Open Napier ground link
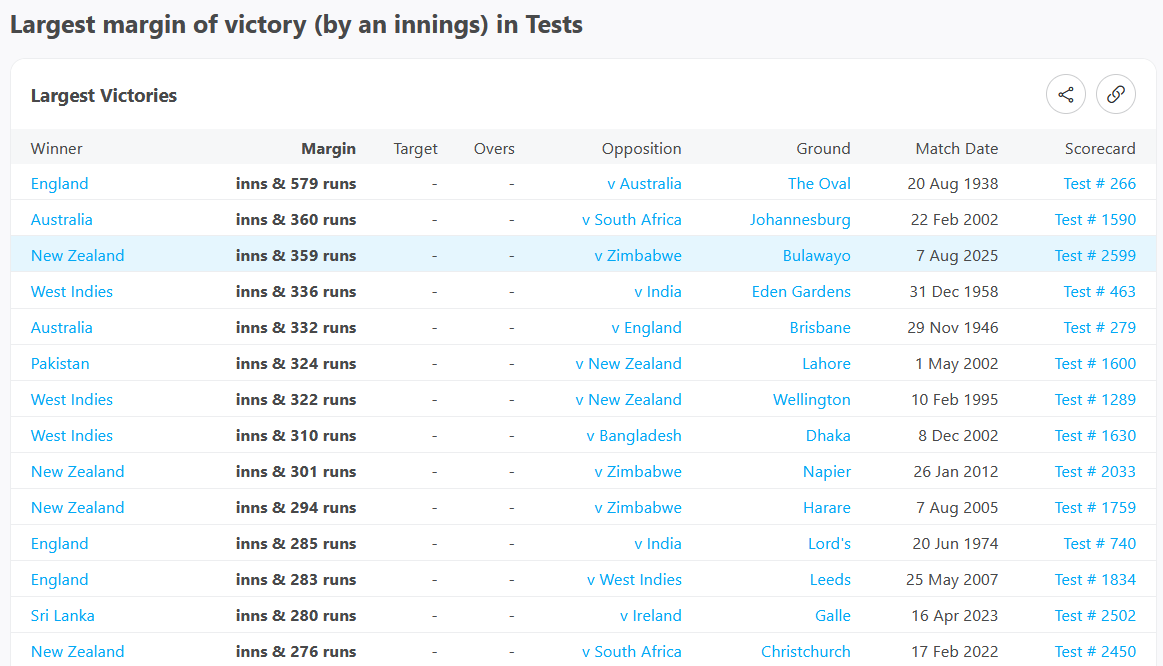The width and height of the screenshot is (1163, 666). coord(827,472)
